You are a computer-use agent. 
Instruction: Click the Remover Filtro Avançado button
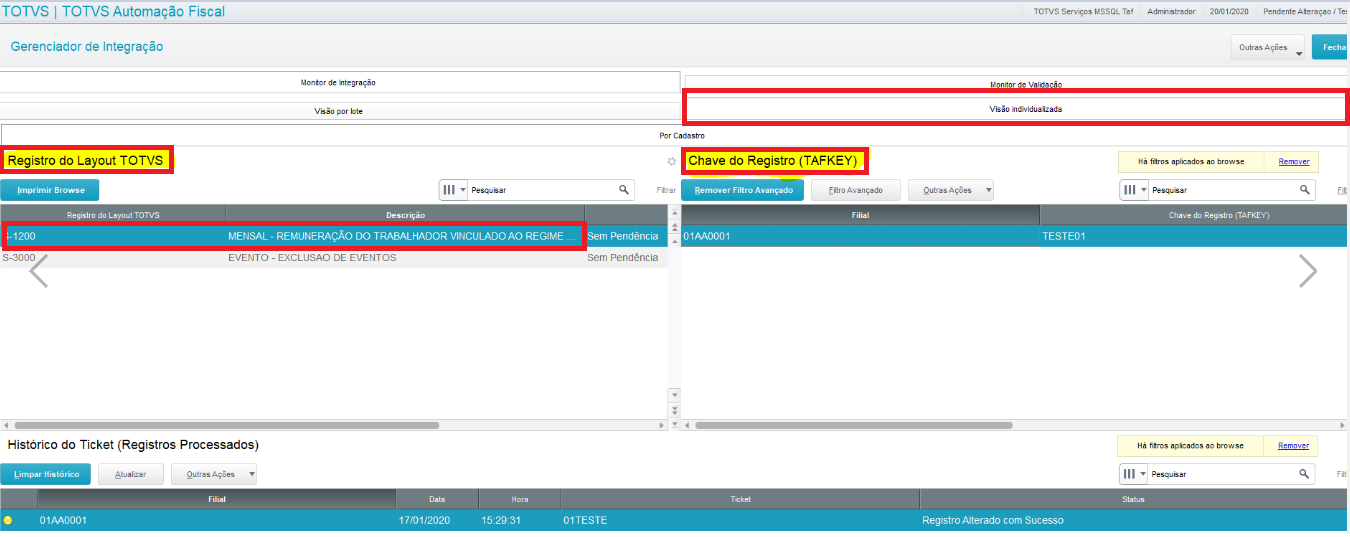(x=743, y=190)
